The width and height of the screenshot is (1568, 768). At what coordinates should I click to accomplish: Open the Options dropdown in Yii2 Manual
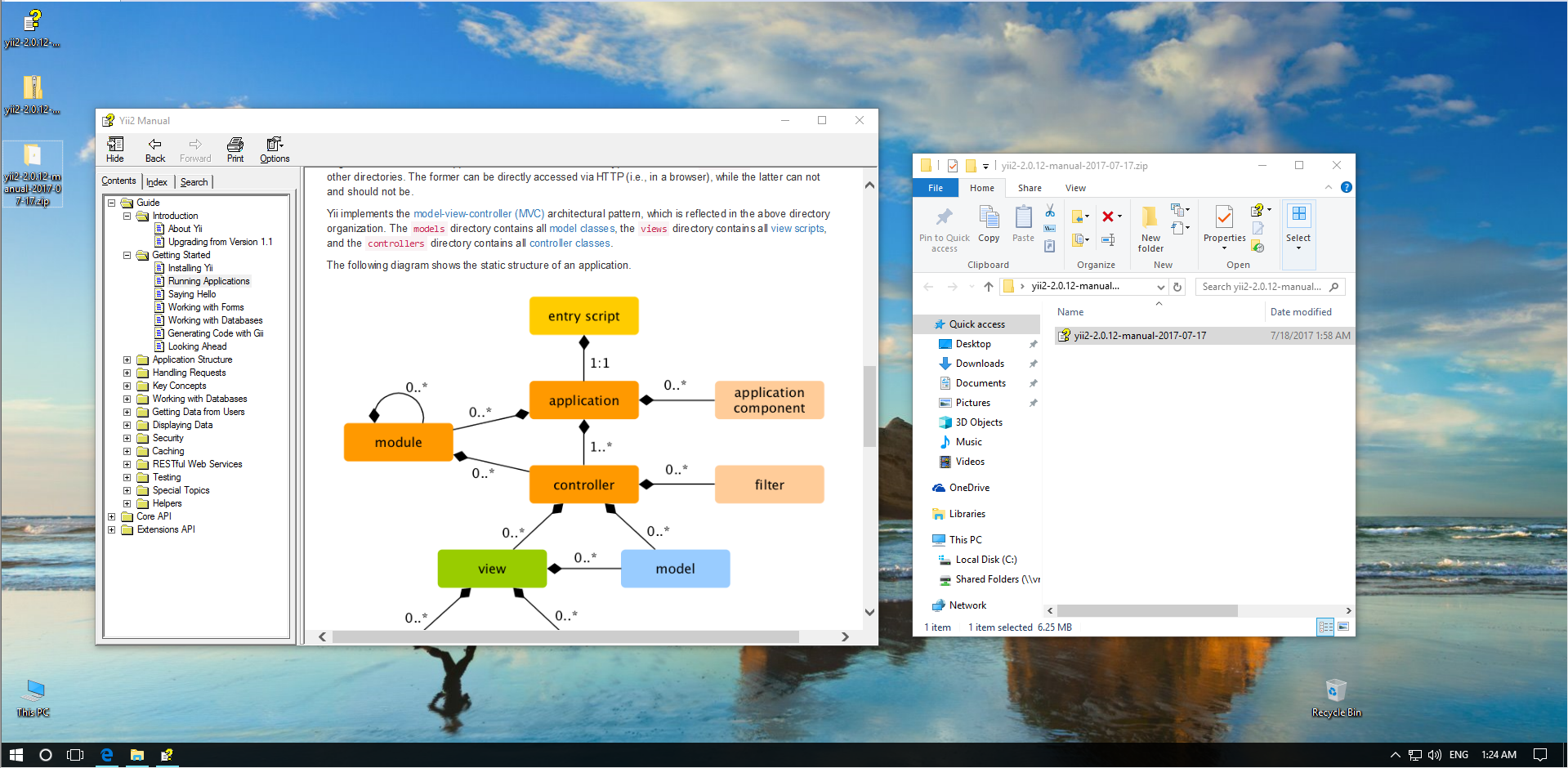click(274, 149)
